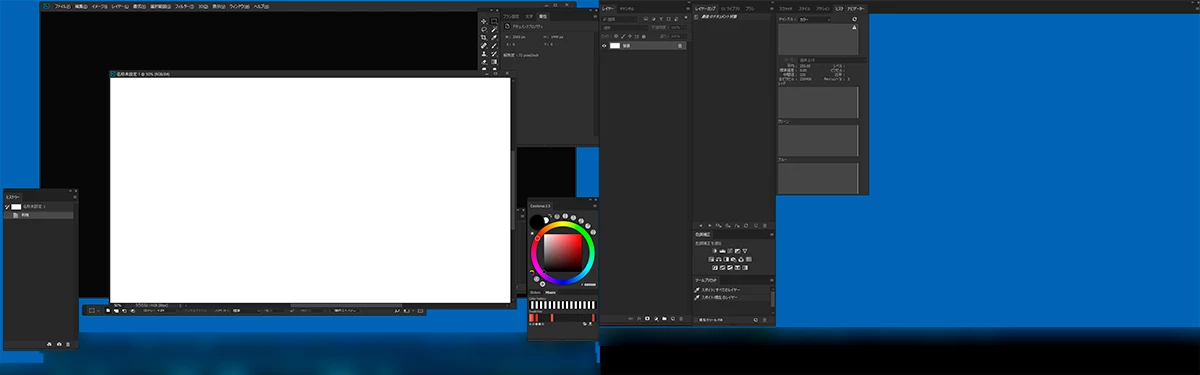Select the Eyedropper tool in the toolbox
Image resolution: width=1200 pixels, height=375 pixels.
tap(494, 37)
